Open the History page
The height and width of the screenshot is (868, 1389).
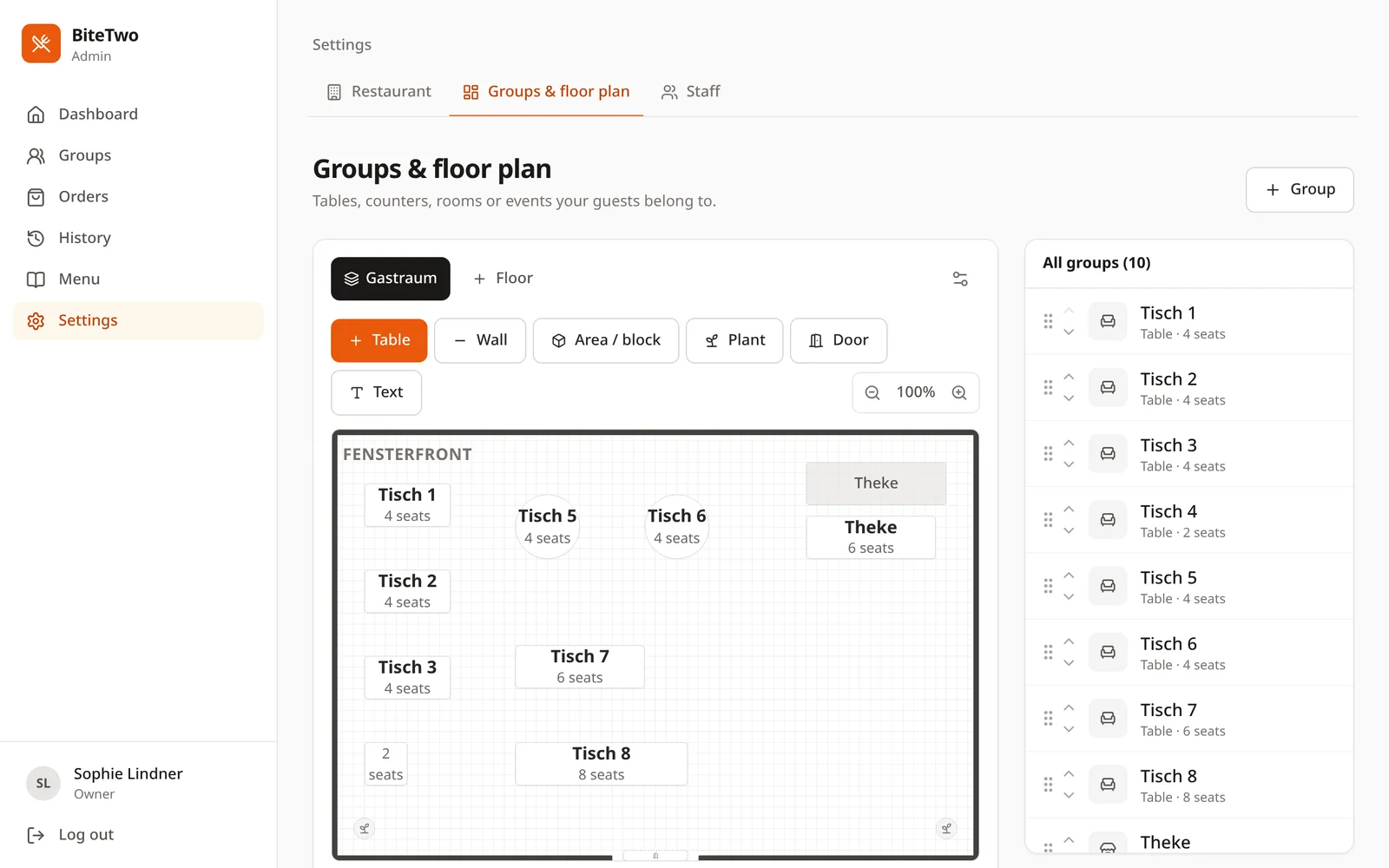tap(138, 238)
